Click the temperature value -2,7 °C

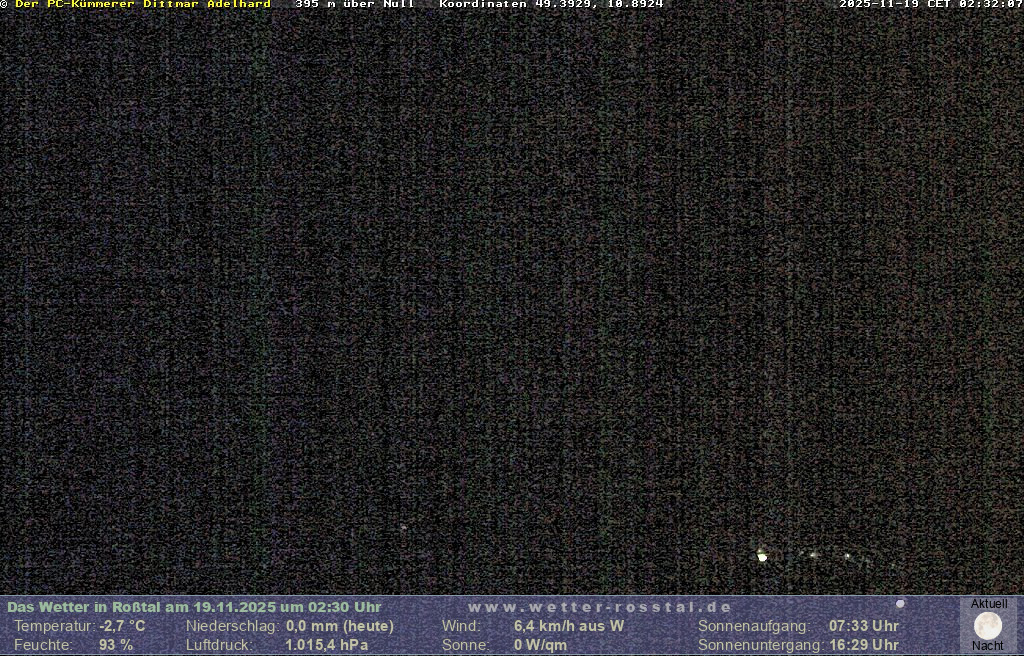(x=122, y=626)
